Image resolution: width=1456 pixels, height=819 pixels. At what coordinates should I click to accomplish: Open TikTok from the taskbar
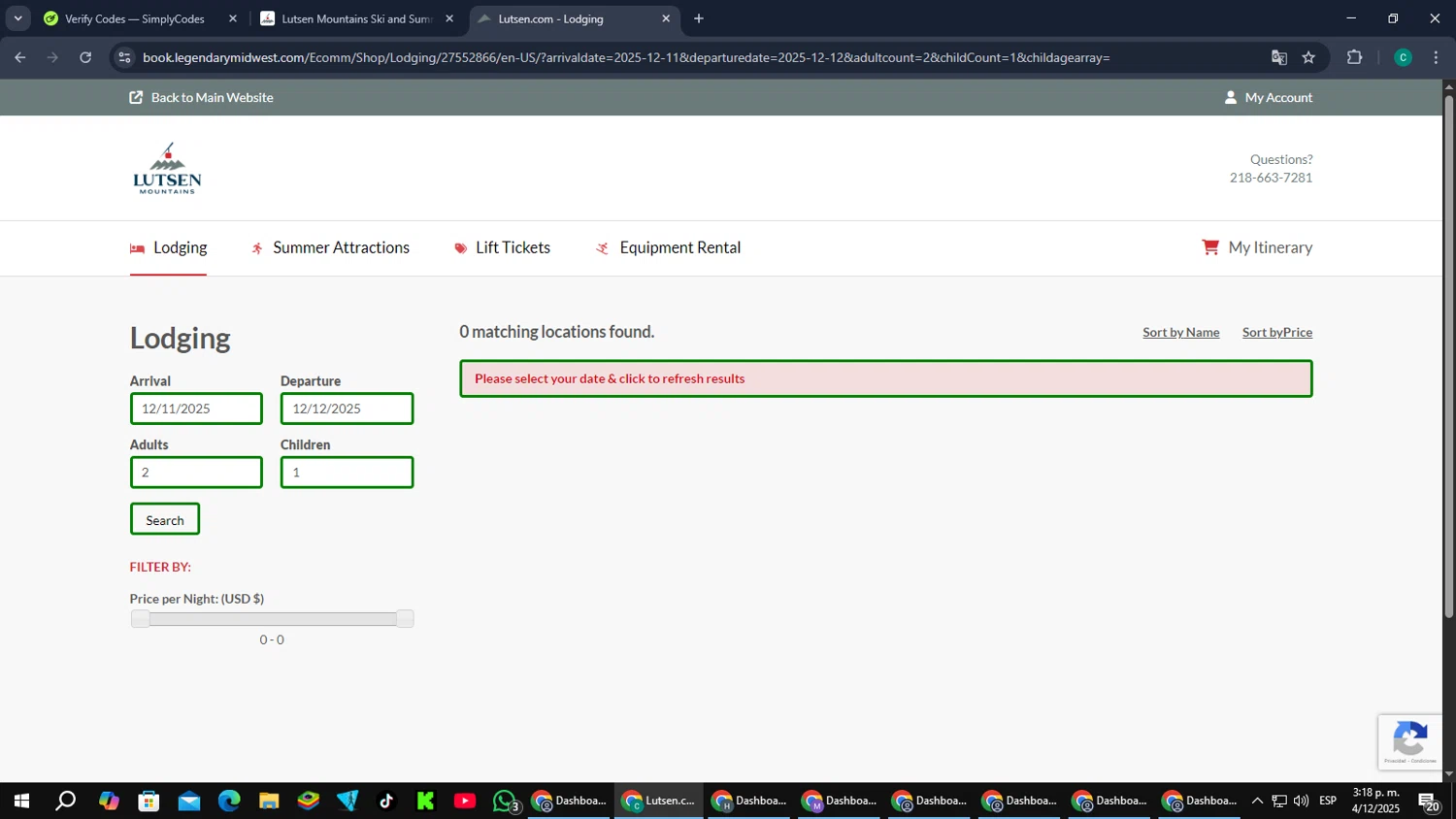pos(386,801)
